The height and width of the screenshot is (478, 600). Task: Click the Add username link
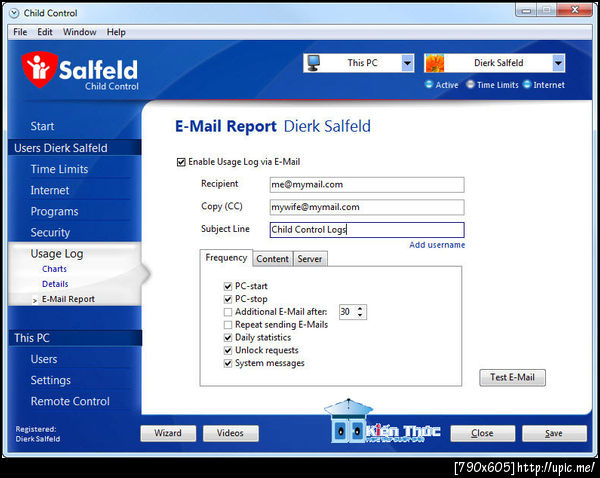(x=437, y=245)
